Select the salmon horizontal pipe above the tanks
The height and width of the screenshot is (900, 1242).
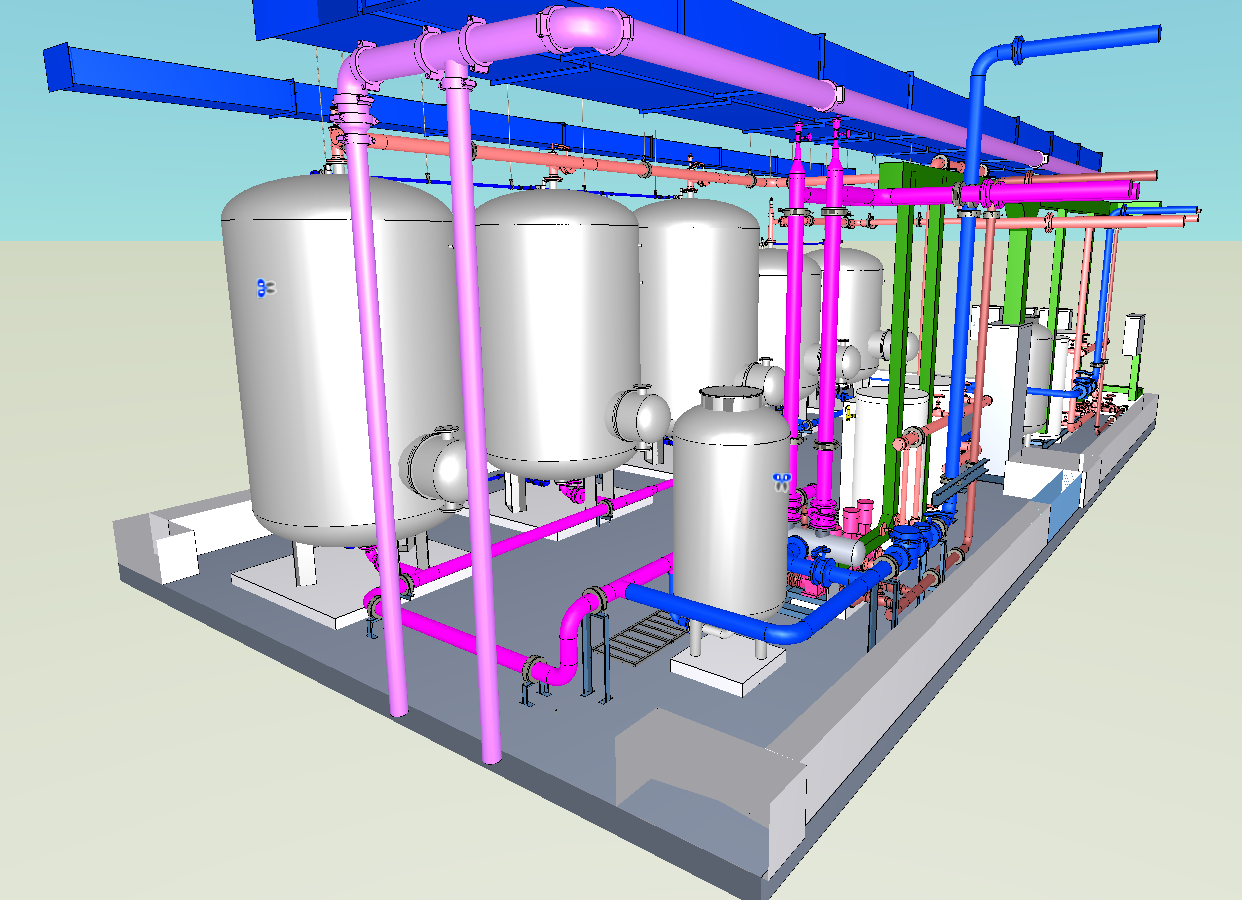(560, 159)
